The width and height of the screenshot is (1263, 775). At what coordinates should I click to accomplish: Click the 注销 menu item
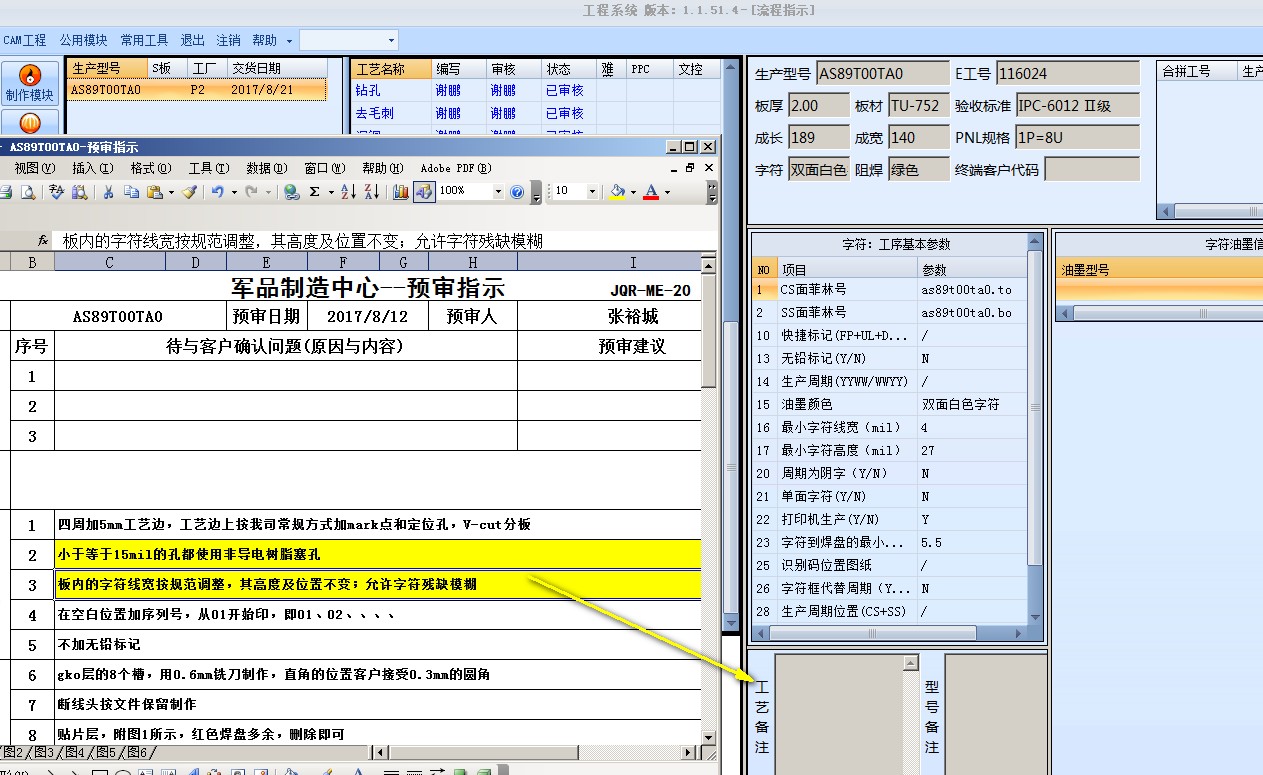point(228,40)
